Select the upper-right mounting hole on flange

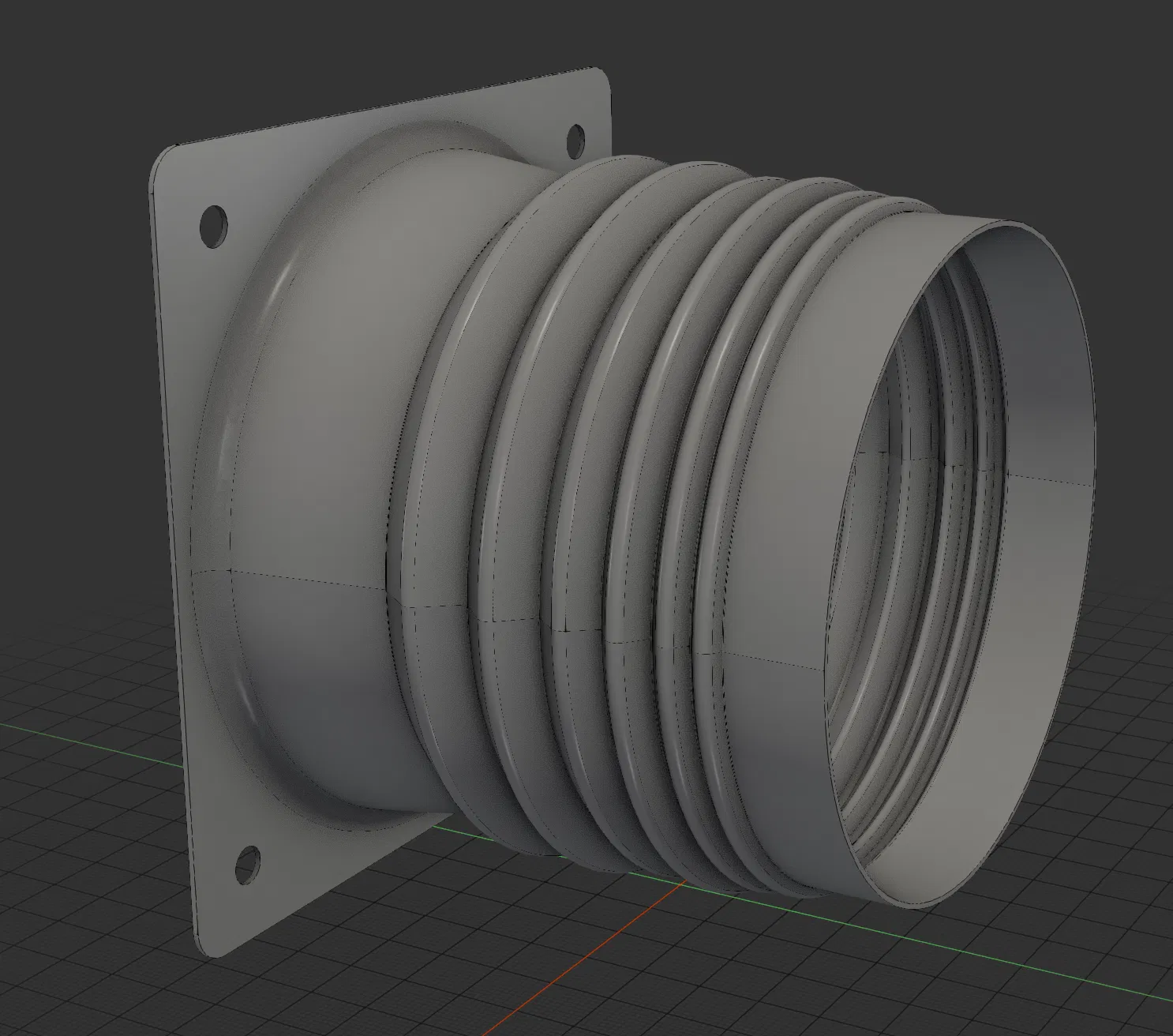[x=575, y=141]
